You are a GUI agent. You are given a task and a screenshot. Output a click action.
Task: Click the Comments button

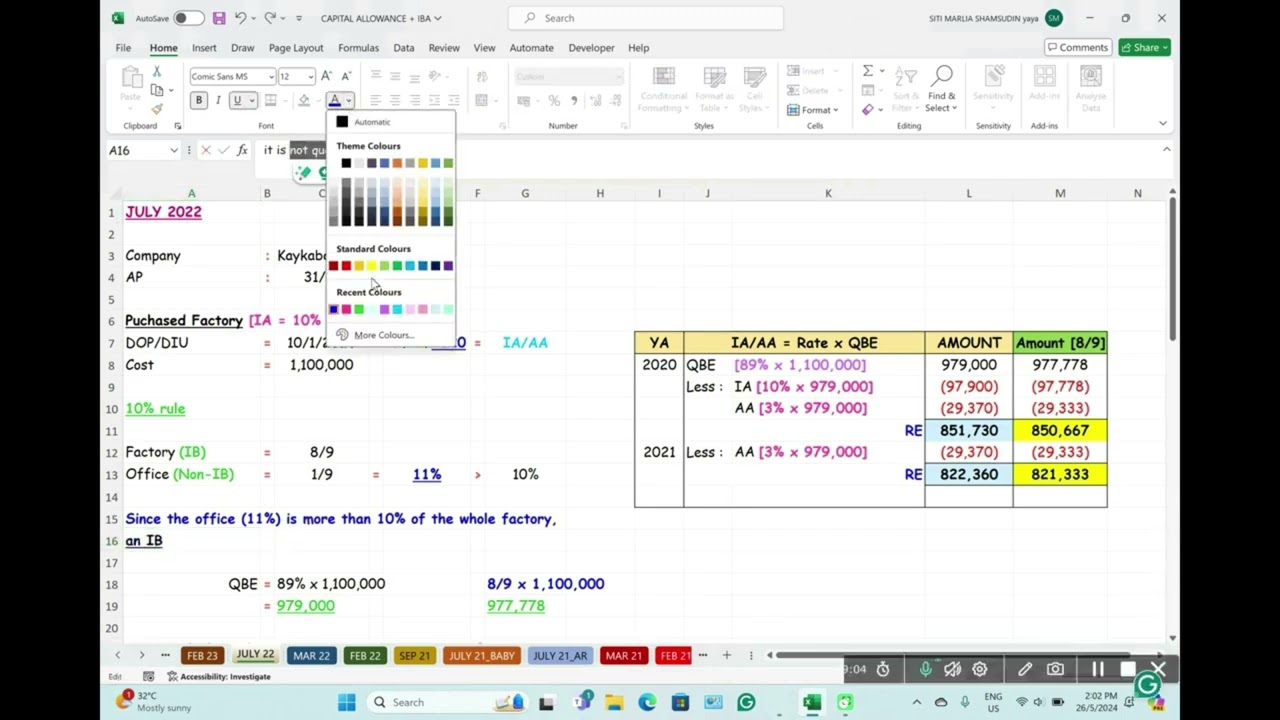click(1078, 47)
